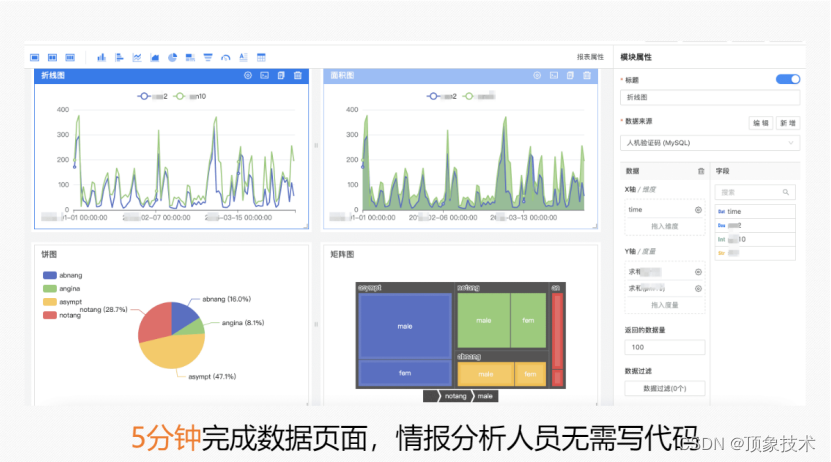Viewport: 831px width, 462px height.
Task: Click male in treemap breadcrumb
Action: click(485, 396)
